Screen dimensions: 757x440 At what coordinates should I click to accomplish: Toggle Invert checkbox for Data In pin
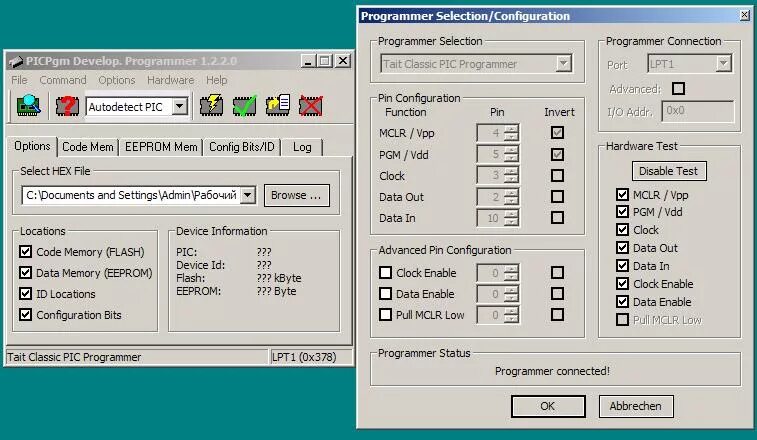pos(557,218)
